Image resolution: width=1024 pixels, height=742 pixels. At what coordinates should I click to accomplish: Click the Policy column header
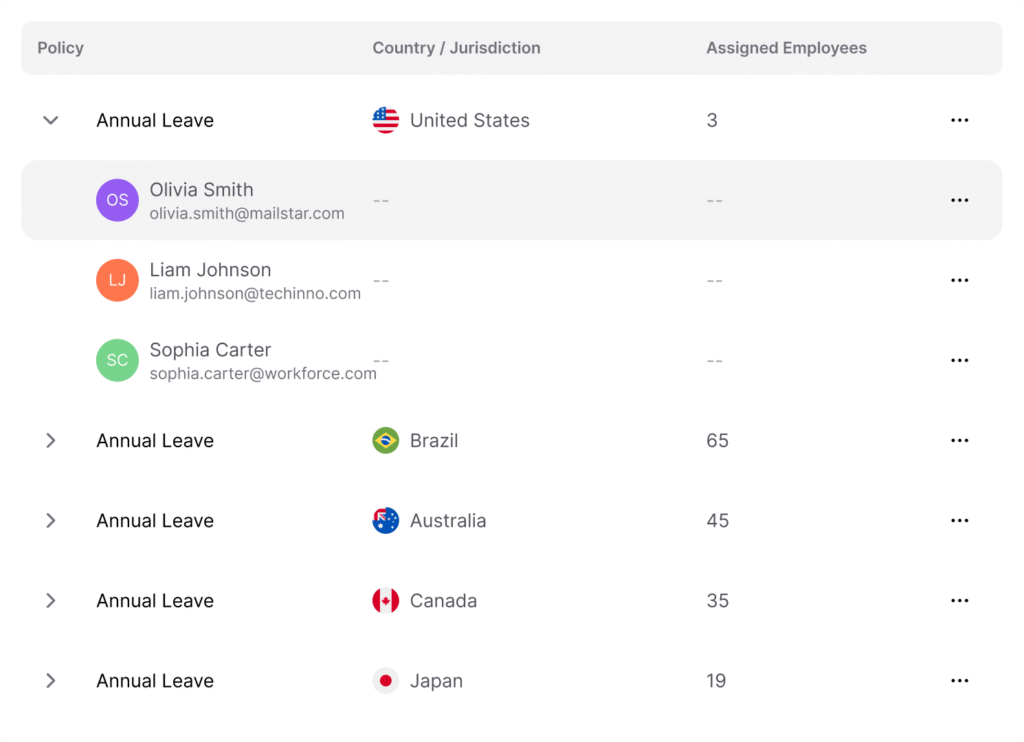[x=60, y=48]
